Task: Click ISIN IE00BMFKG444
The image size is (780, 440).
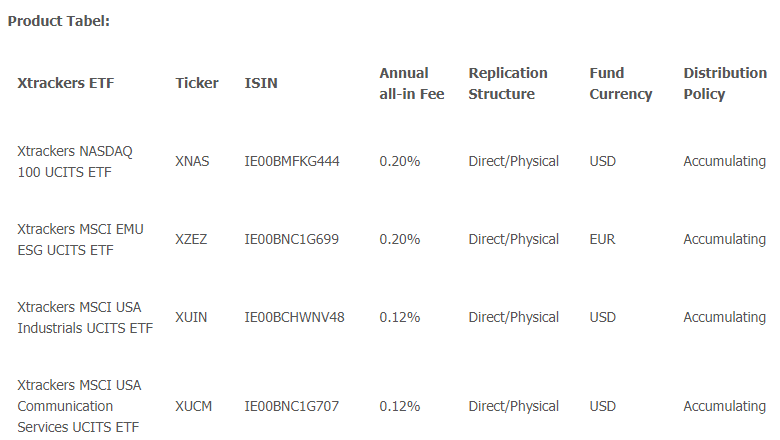Action: [x=292, y=162]
